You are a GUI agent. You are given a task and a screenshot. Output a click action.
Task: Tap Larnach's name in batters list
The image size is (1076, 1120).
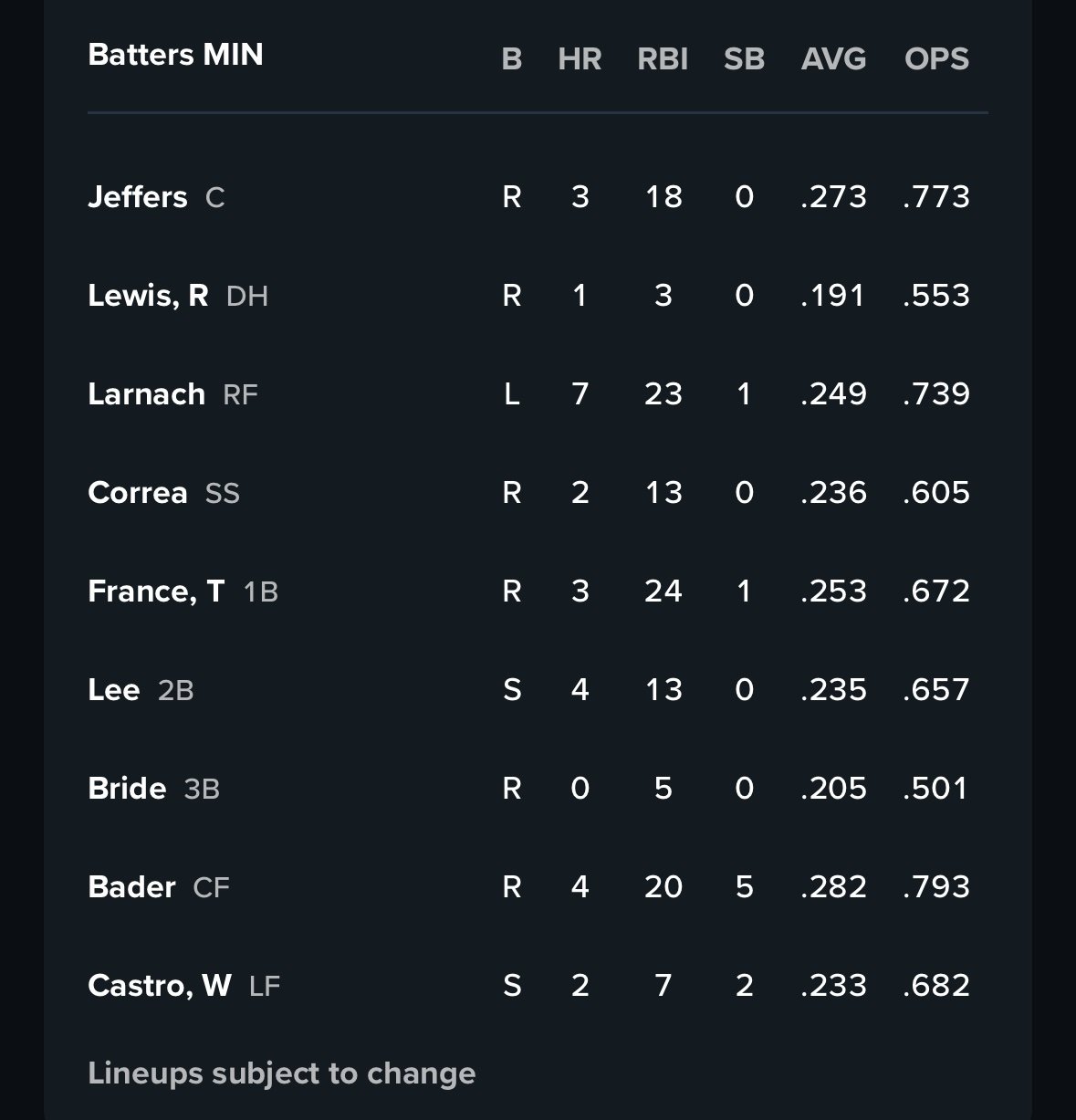[x=146, y=394]
